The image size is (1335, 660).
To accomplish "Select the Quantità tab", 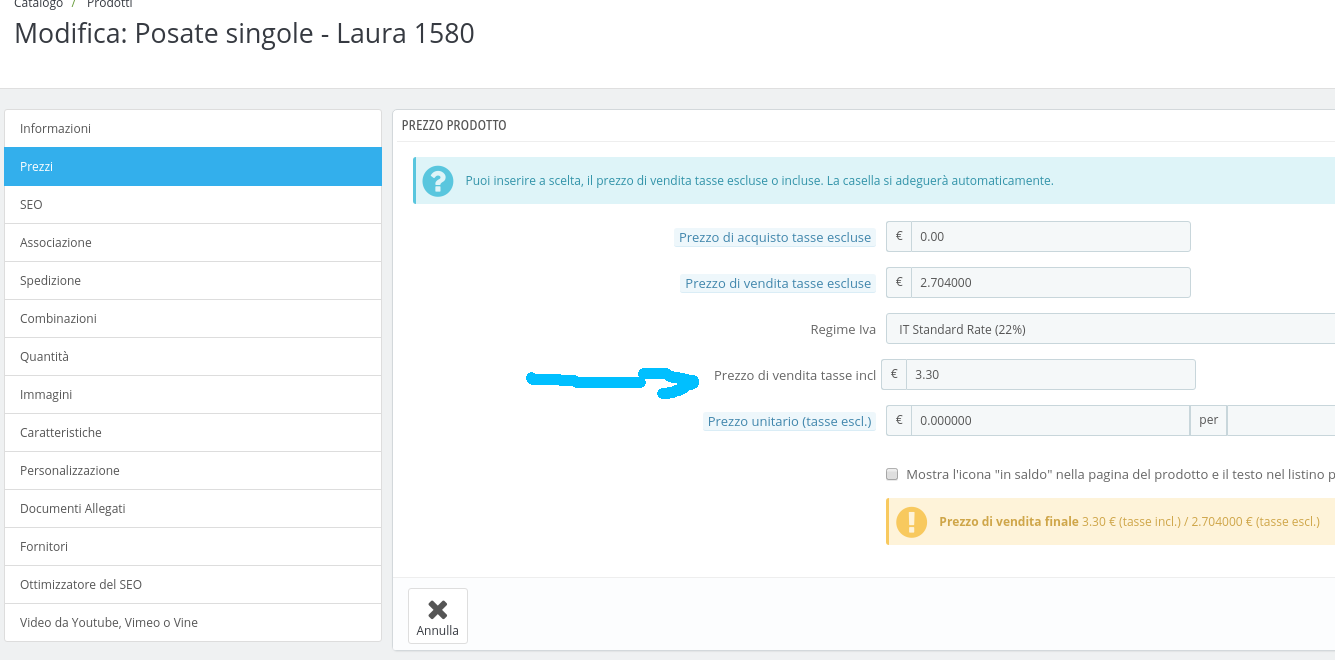I will [193, 357].
